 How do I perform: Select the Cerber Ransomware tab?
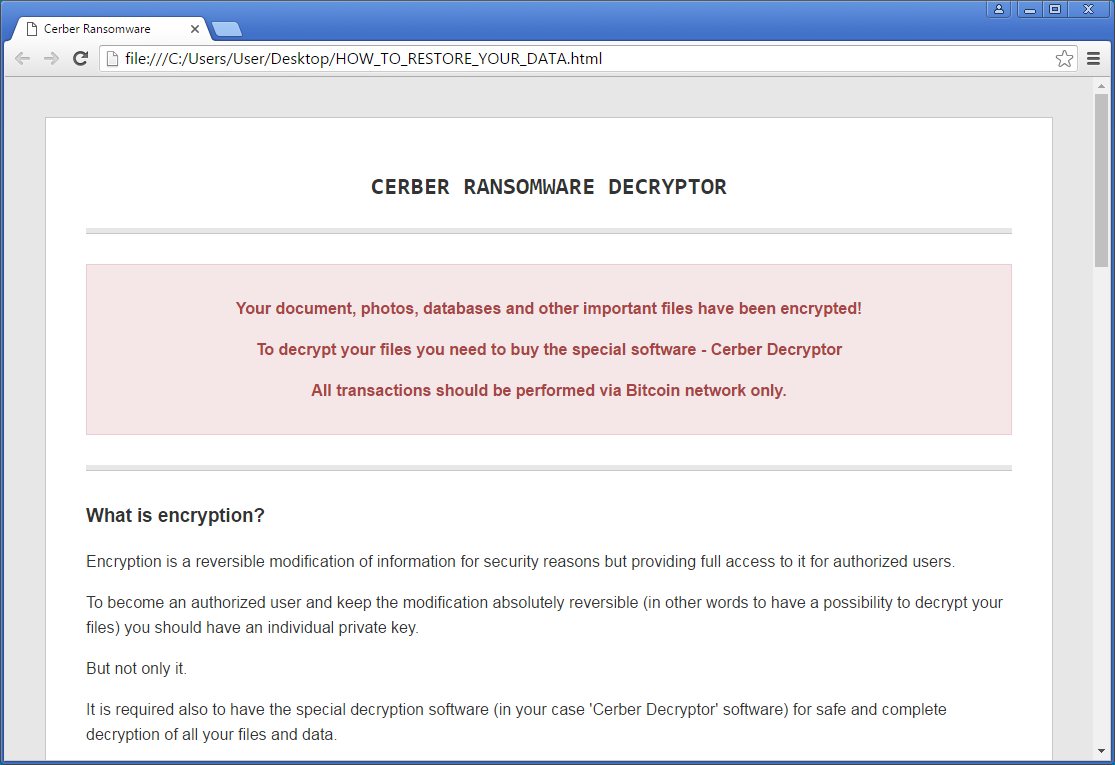pos(107,29)
